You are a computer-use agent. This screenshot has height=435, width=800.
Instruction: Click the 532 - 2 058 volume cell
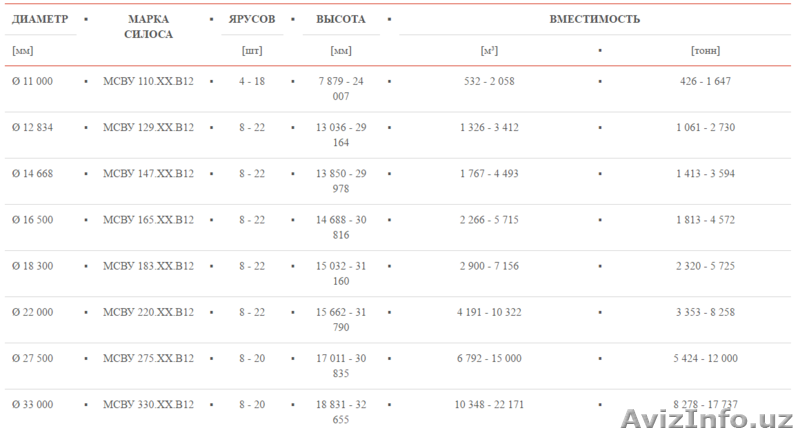click(488, 81)
